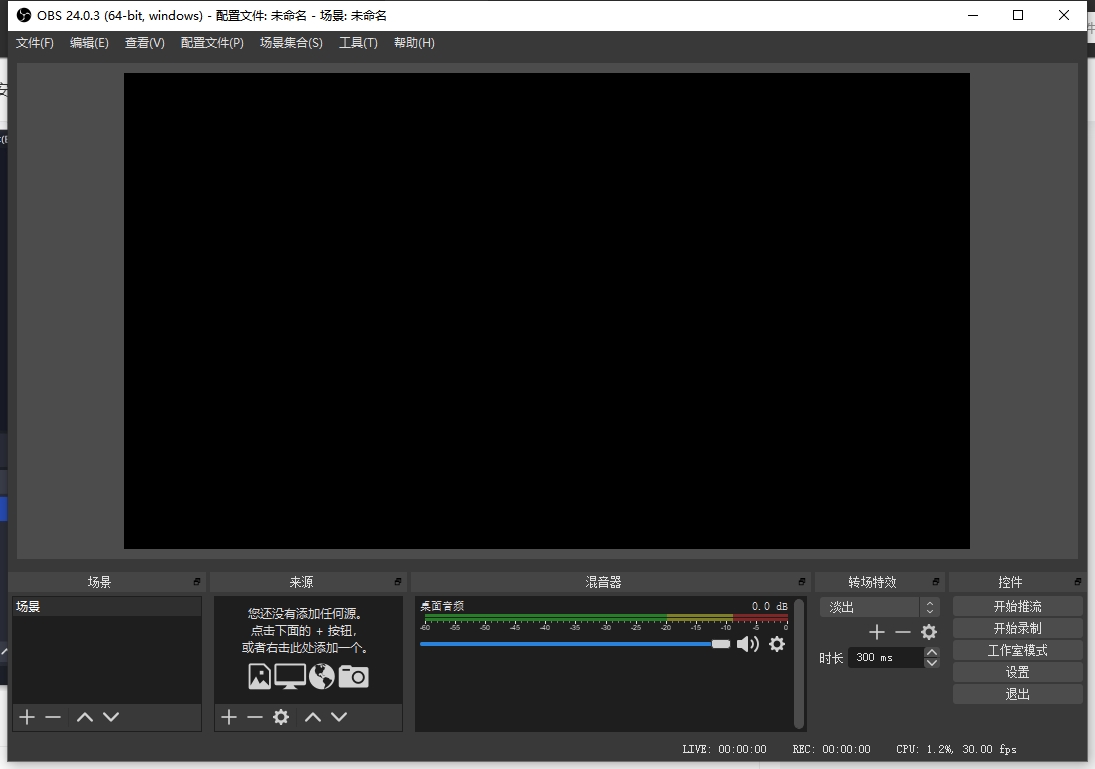Move the selected source up
1095x769 pixels.
[313, 717]
